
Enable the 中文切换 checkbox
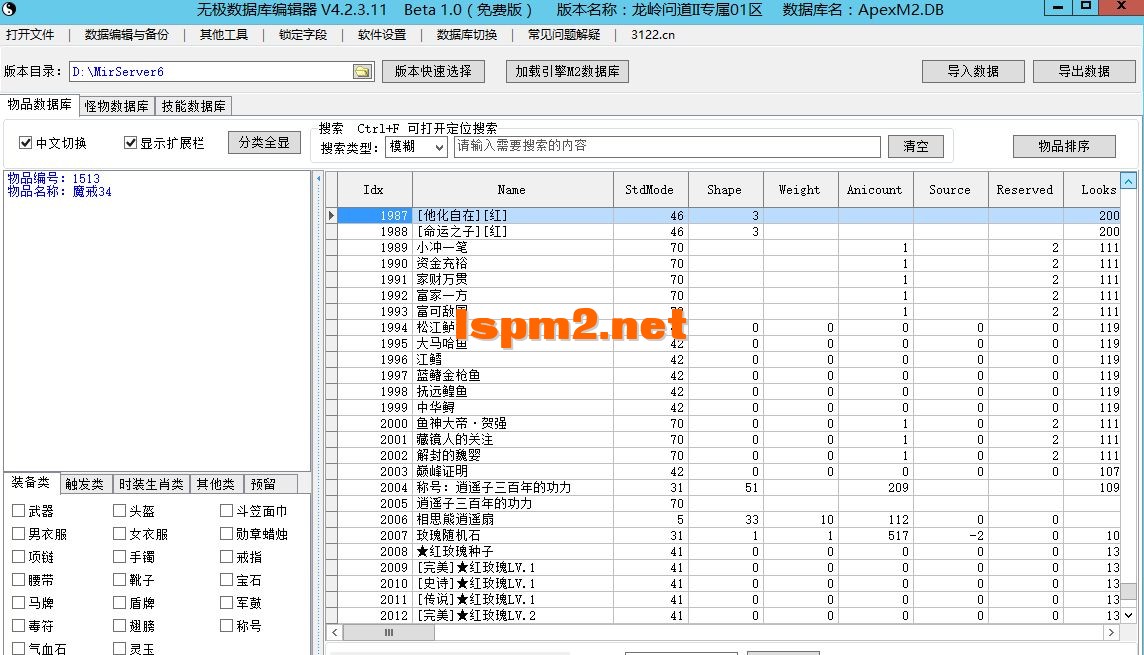coord(25,141)
